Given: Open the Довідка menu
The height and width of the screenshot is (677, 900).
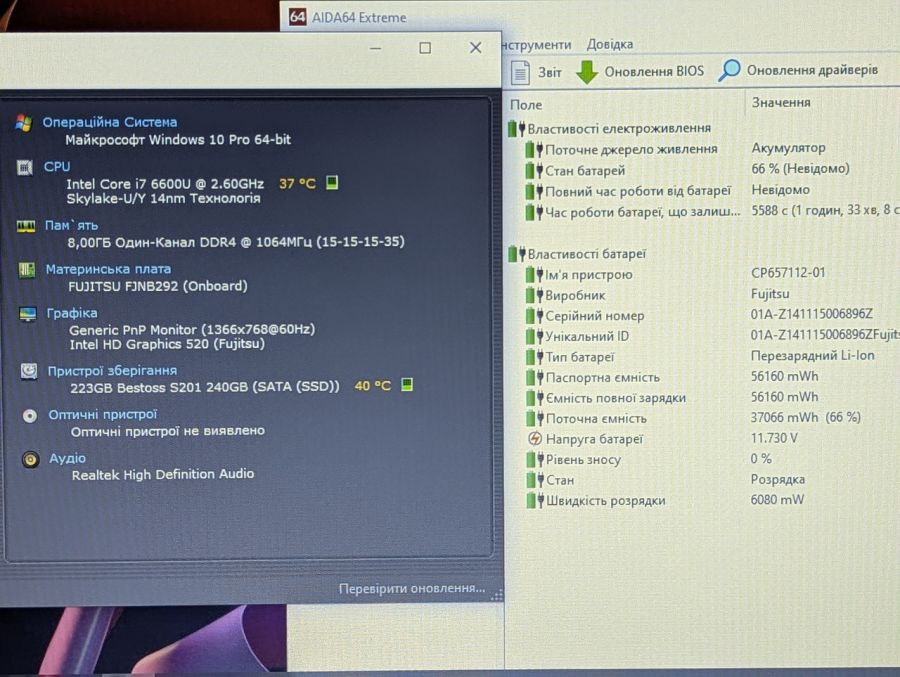Looking at the screenshot, I should 610,44.
